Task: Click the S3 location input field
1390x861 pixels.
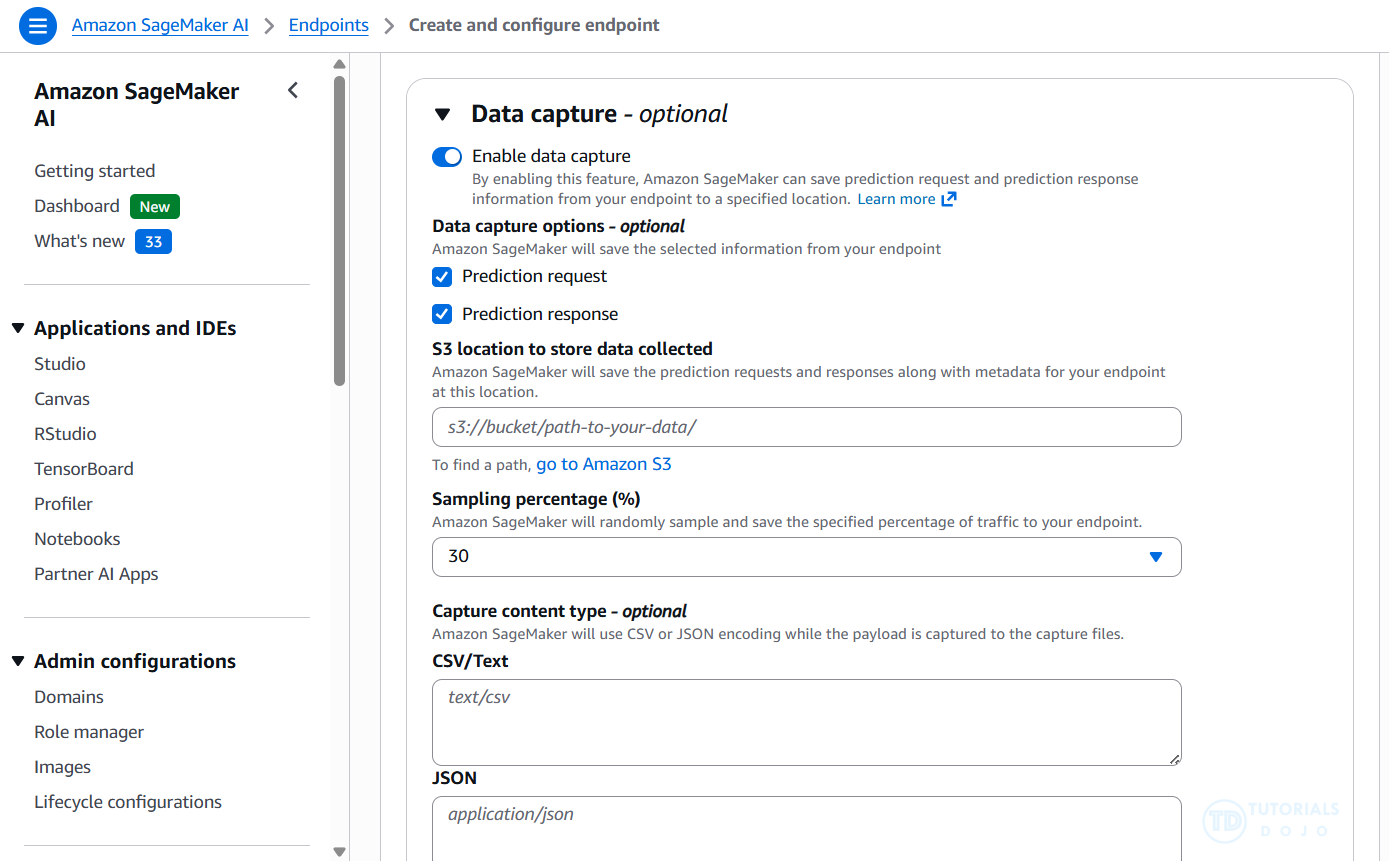Action: point(806,427)
